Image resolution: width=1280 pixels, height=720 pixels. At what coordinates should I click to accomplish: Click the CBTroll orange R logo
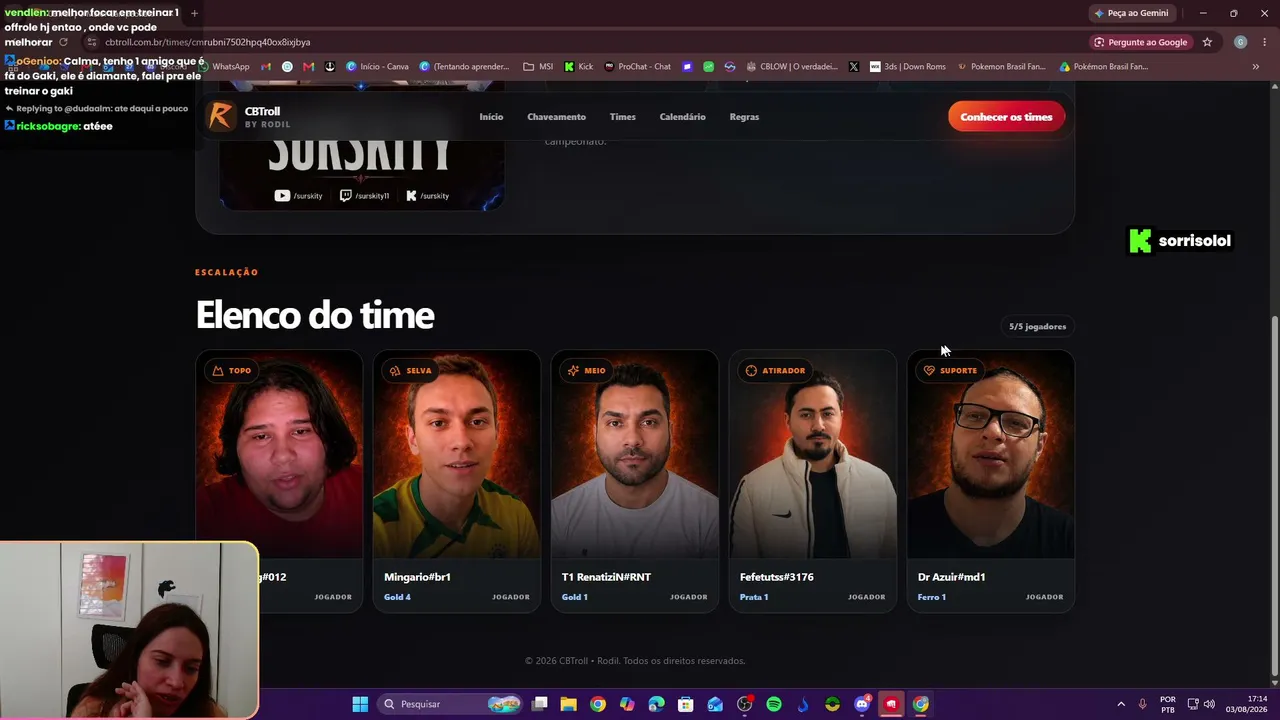pyautogui.click(x=220, y=116)
